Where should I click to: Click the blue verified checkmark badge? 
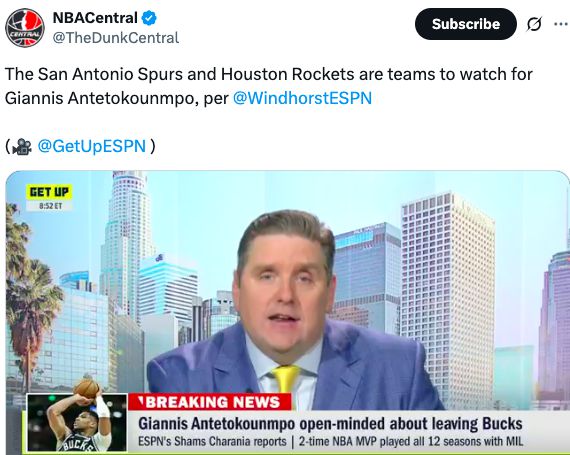pyautogui.click(x=149, y=18)
